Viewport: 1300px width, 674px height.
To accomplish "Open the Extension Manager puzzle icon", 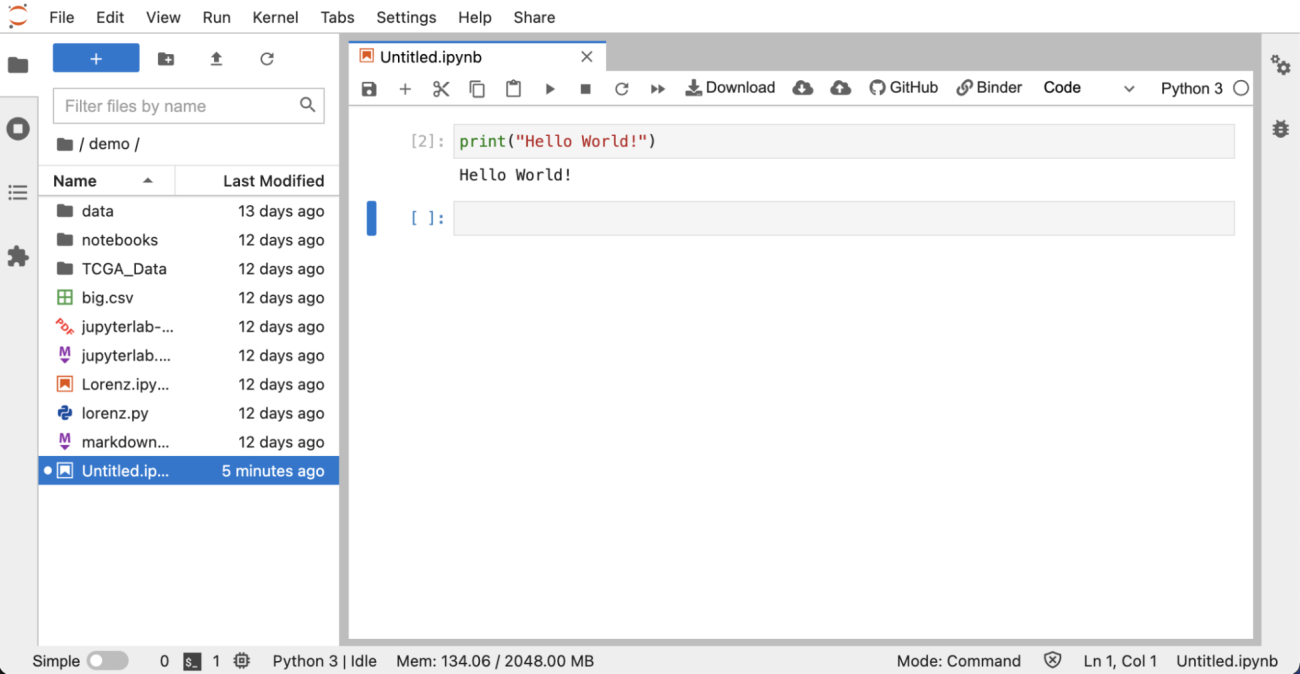I will [18, 256].
